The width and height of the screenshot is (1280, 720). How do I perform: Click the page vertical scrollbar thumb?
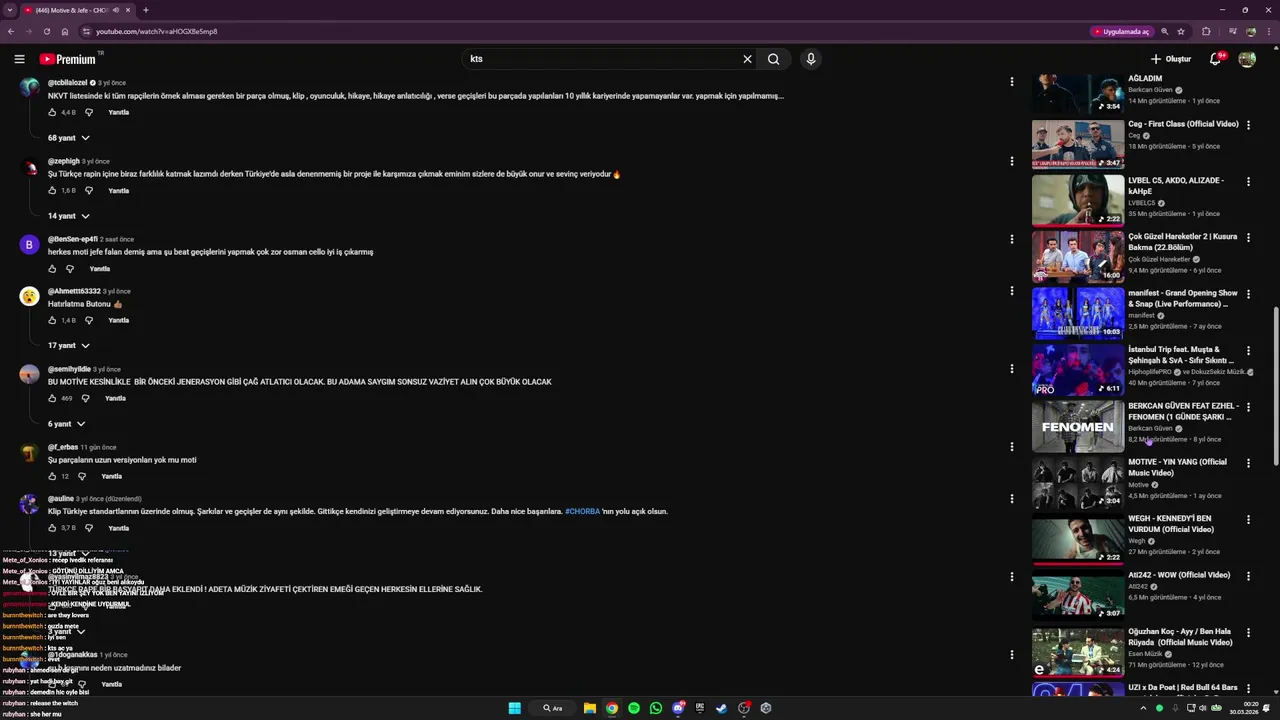point(1276,385)
